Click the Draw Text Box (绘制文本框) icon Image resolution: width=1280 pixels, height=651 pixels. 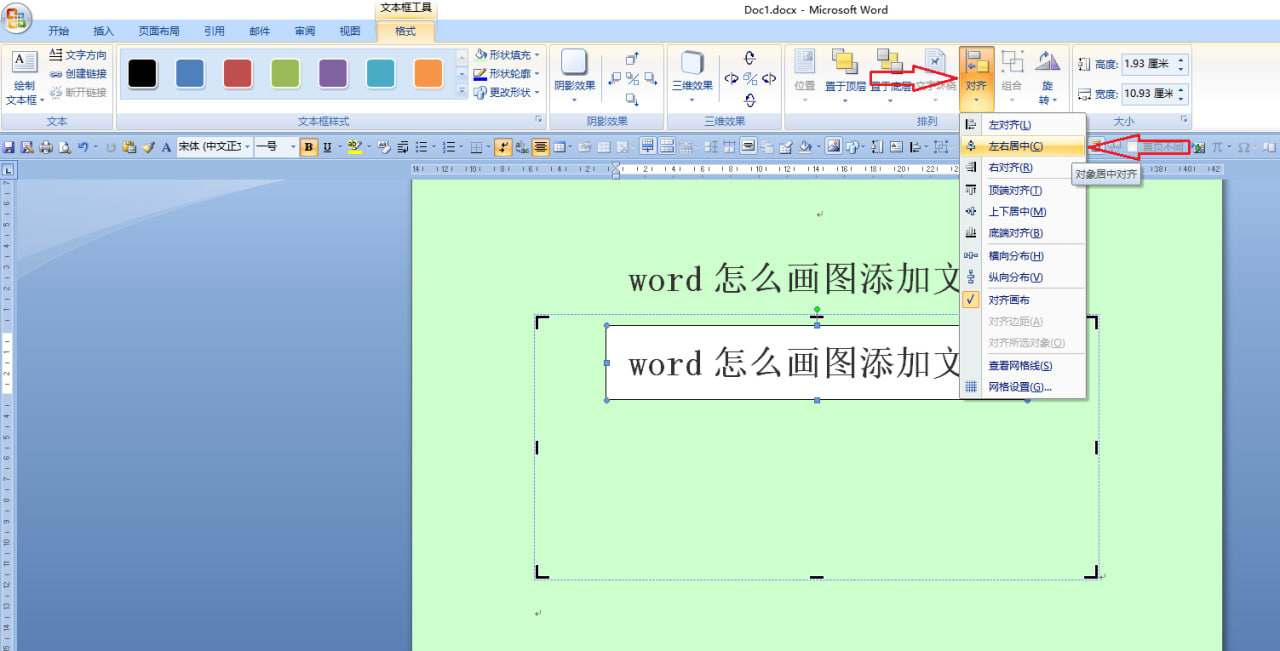coord(24,66)
